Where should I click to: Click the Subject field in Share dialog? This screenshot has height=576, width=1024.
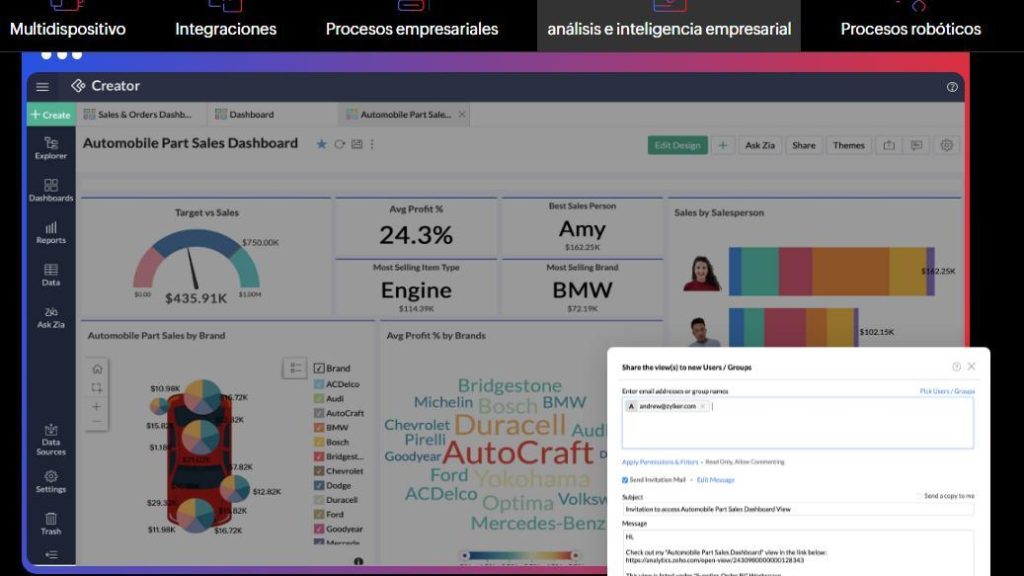click(x=797, y=509)
